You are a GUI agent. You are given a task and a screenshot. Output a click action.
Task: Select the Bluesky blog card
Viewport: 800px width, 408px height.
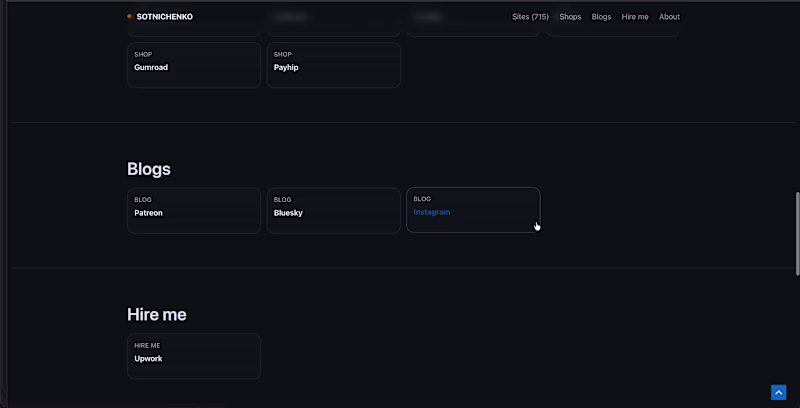334,211
